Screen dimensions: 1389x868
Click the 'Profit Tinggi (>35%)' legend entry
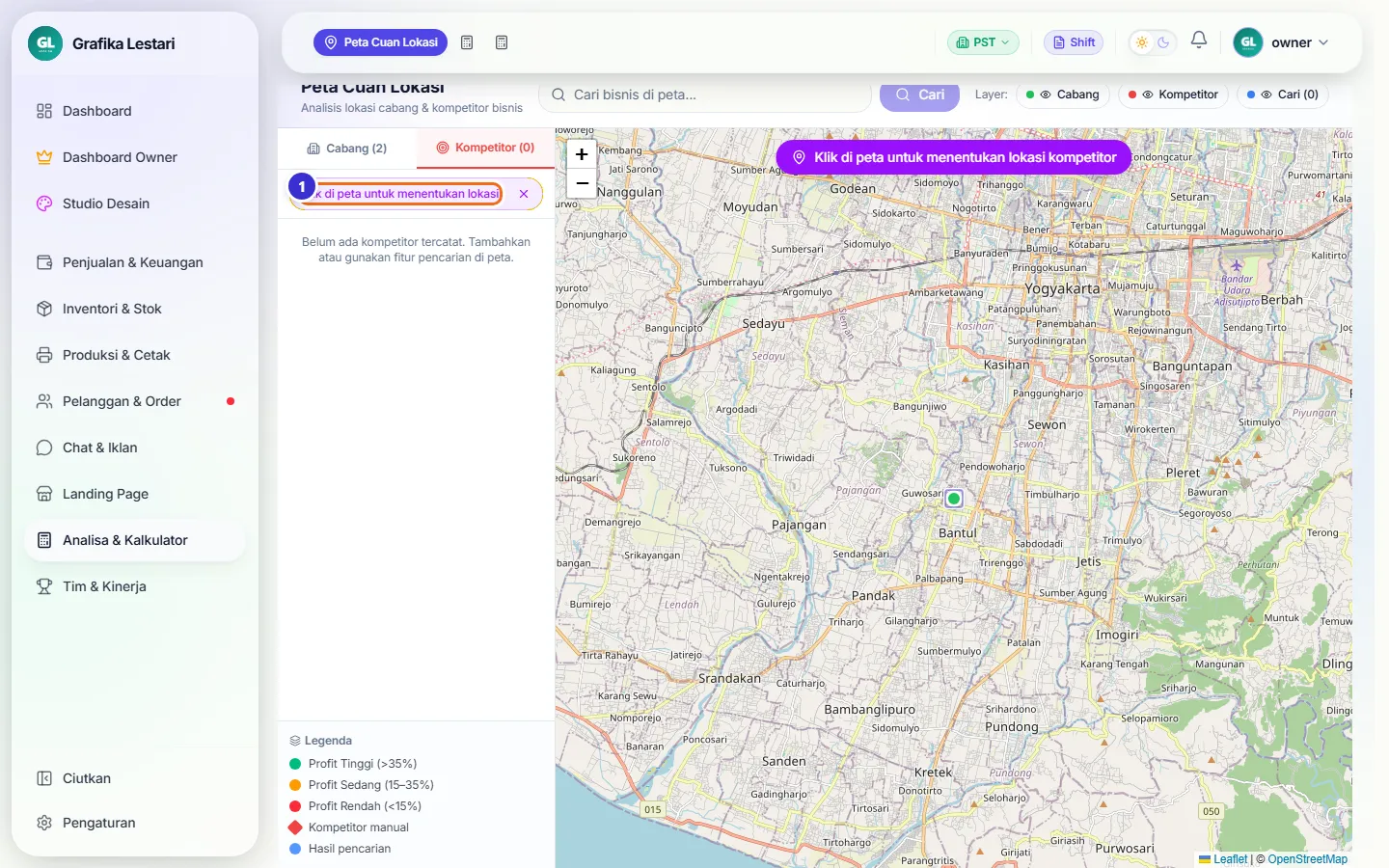353,764
